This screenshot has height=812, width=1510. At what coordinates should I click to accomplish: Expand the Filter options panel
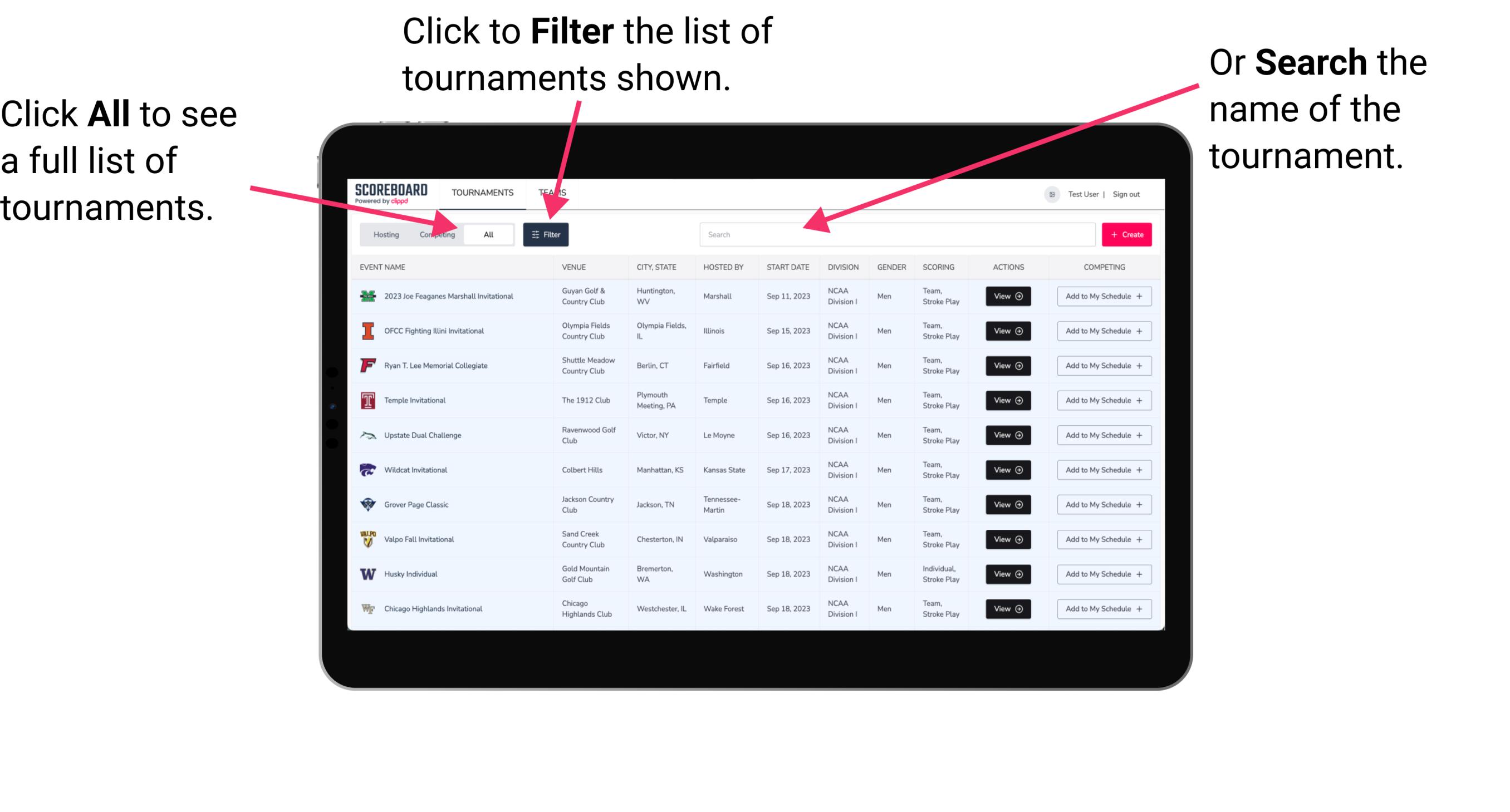click(x=547, y=234)
